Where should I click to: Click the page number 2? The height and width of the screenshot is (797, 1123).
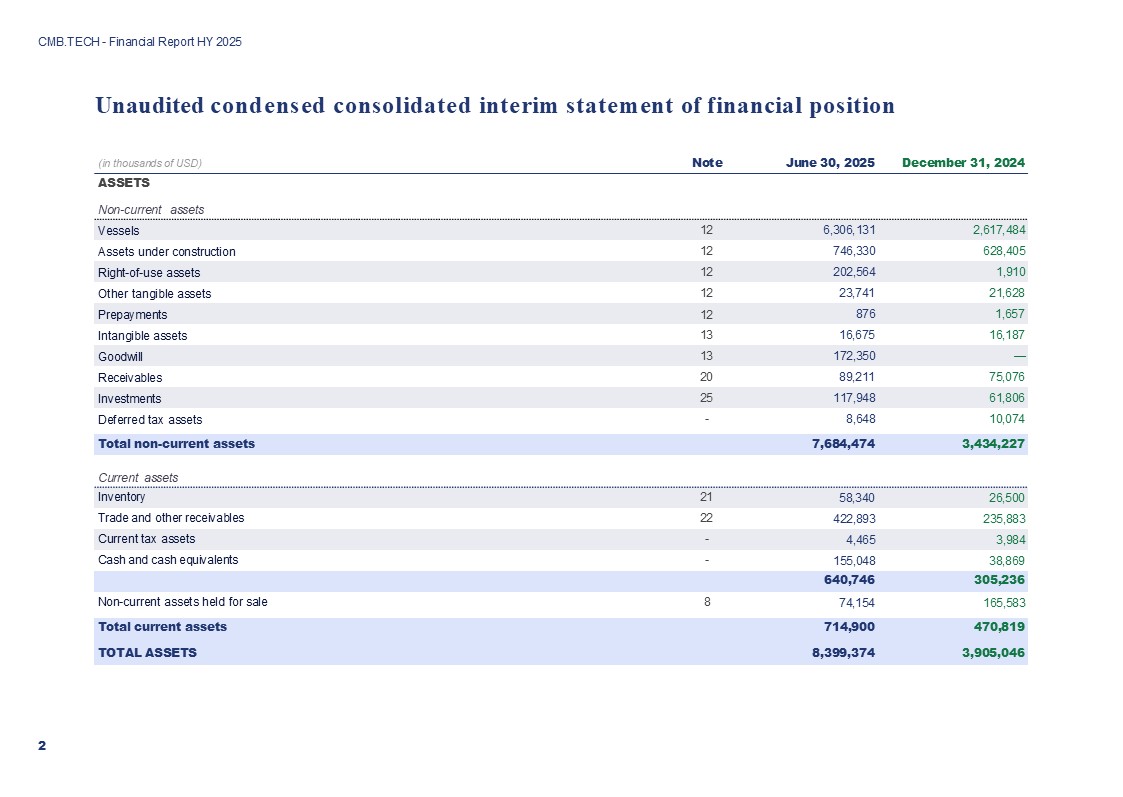point(42,746)
